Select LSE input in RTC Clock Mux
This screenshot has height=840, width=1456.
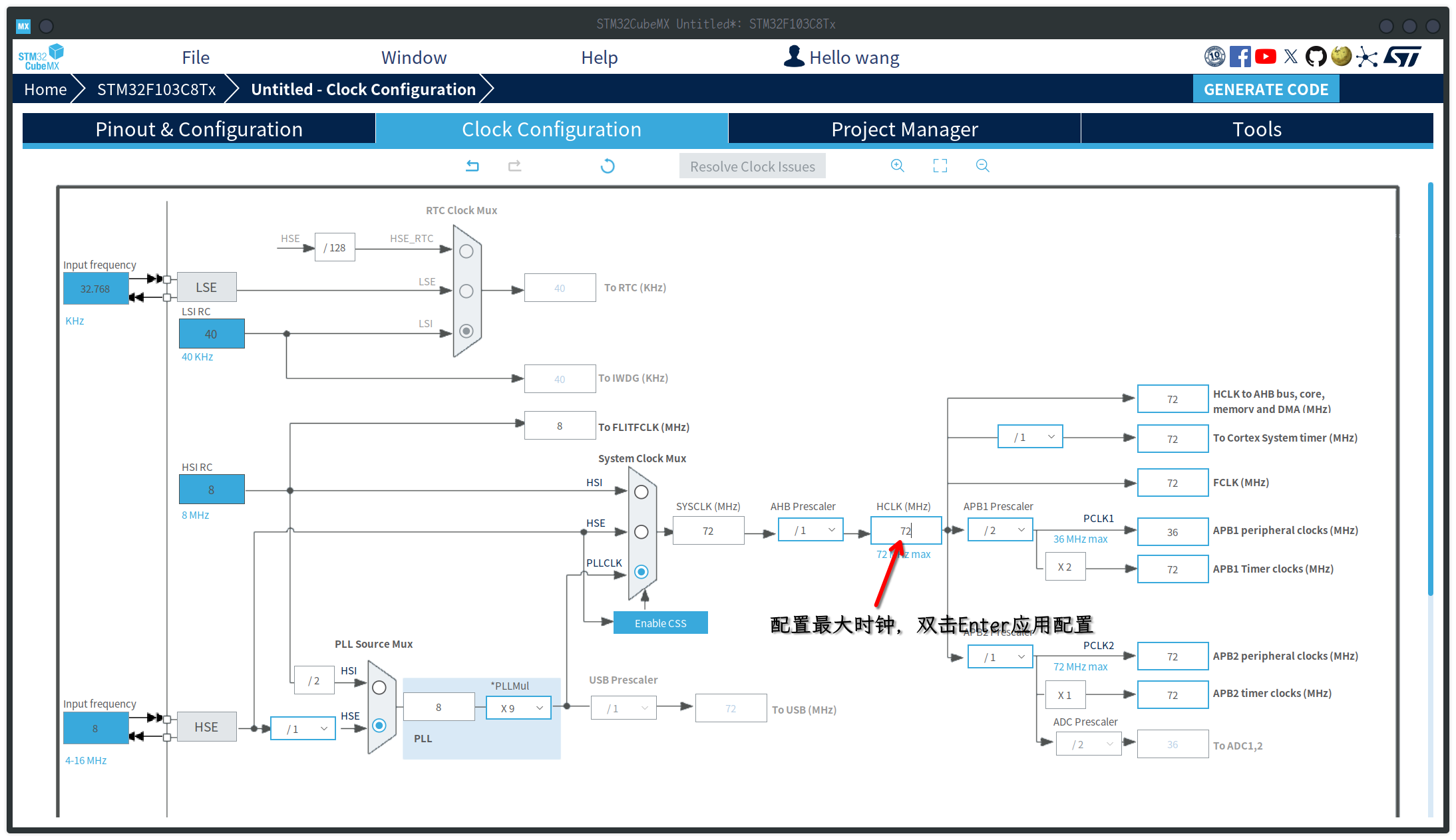[x=466, y=291]
